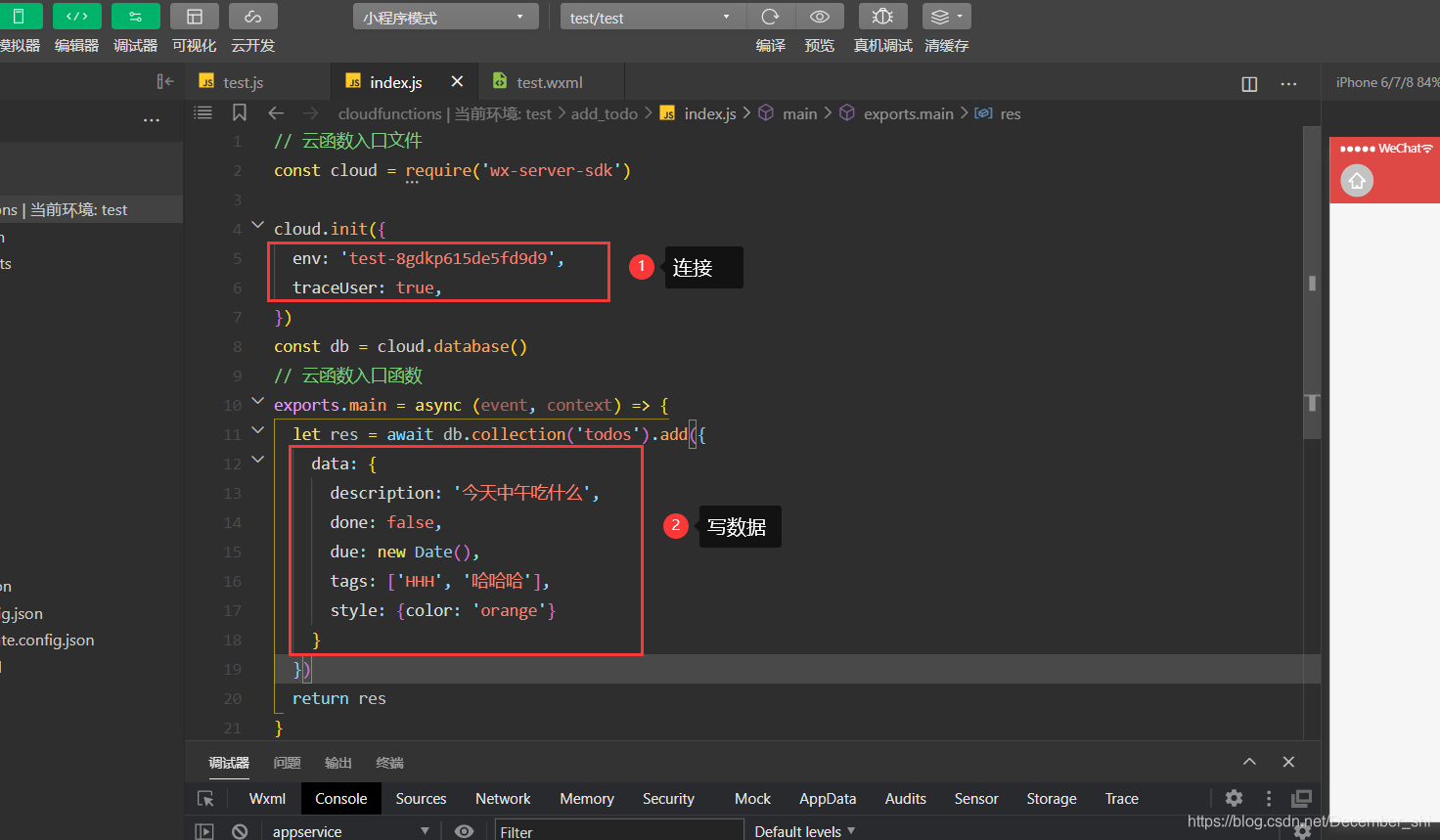Toggle the console live expression eye

tap(465, 831)
